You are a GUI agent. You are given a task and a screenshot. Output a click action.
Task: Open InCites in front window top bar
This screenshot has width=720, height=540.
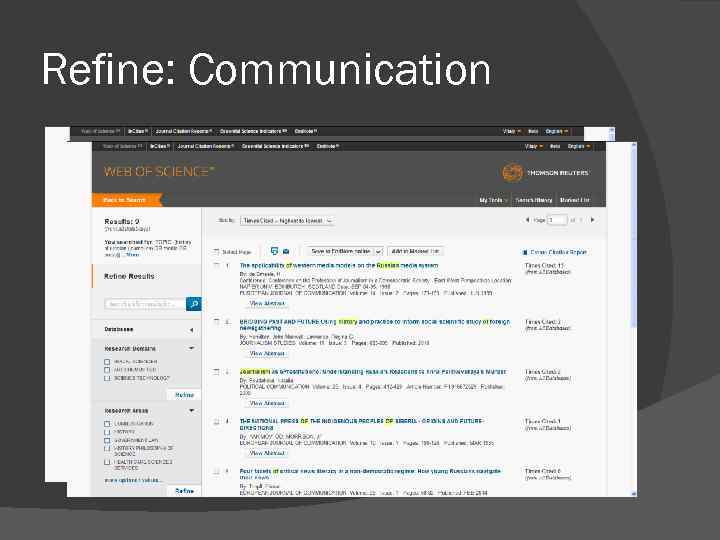159,146
